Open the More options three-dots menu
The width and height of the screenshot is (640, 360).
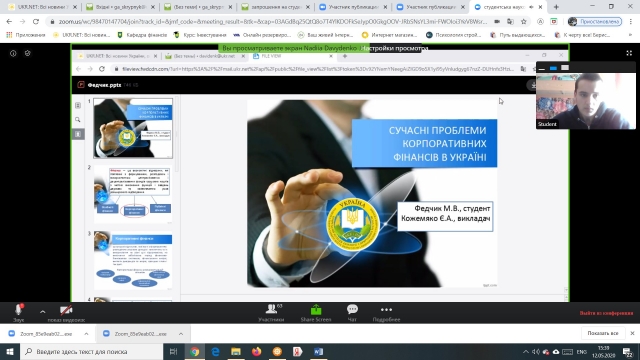pos(386,313)
